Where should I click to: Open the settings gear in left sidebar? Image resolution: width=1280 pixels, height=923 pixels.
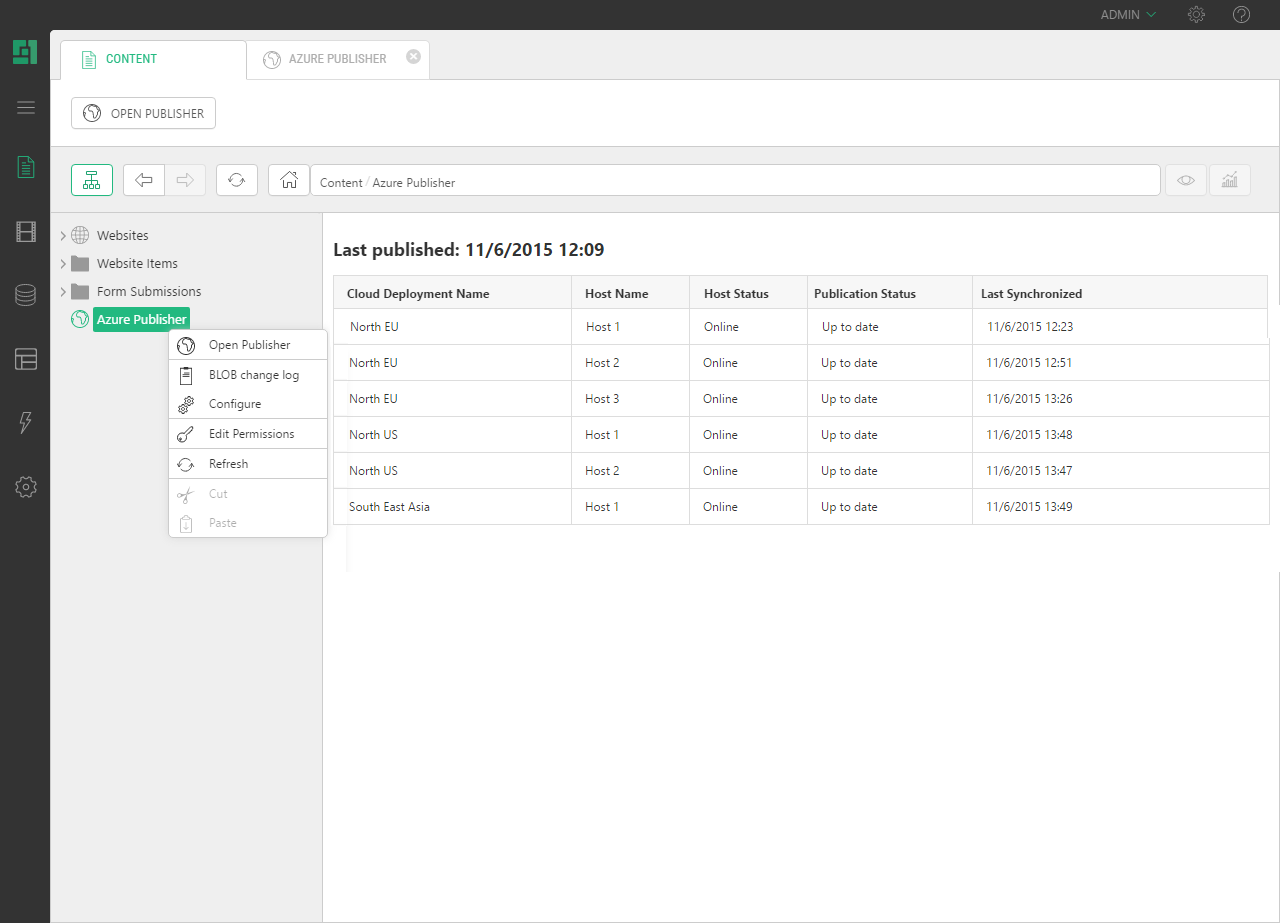(x=26, y=487)
